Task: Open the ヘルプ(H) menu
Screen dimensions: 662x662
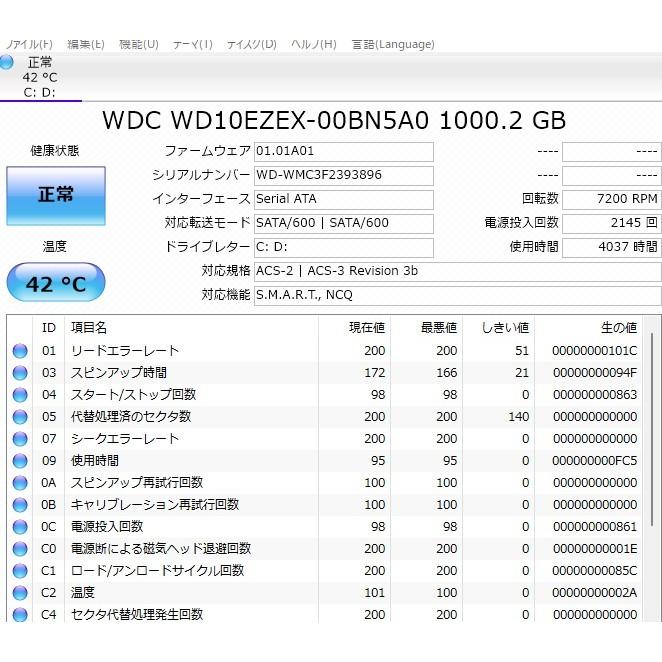Action: [x=314, y=44]
